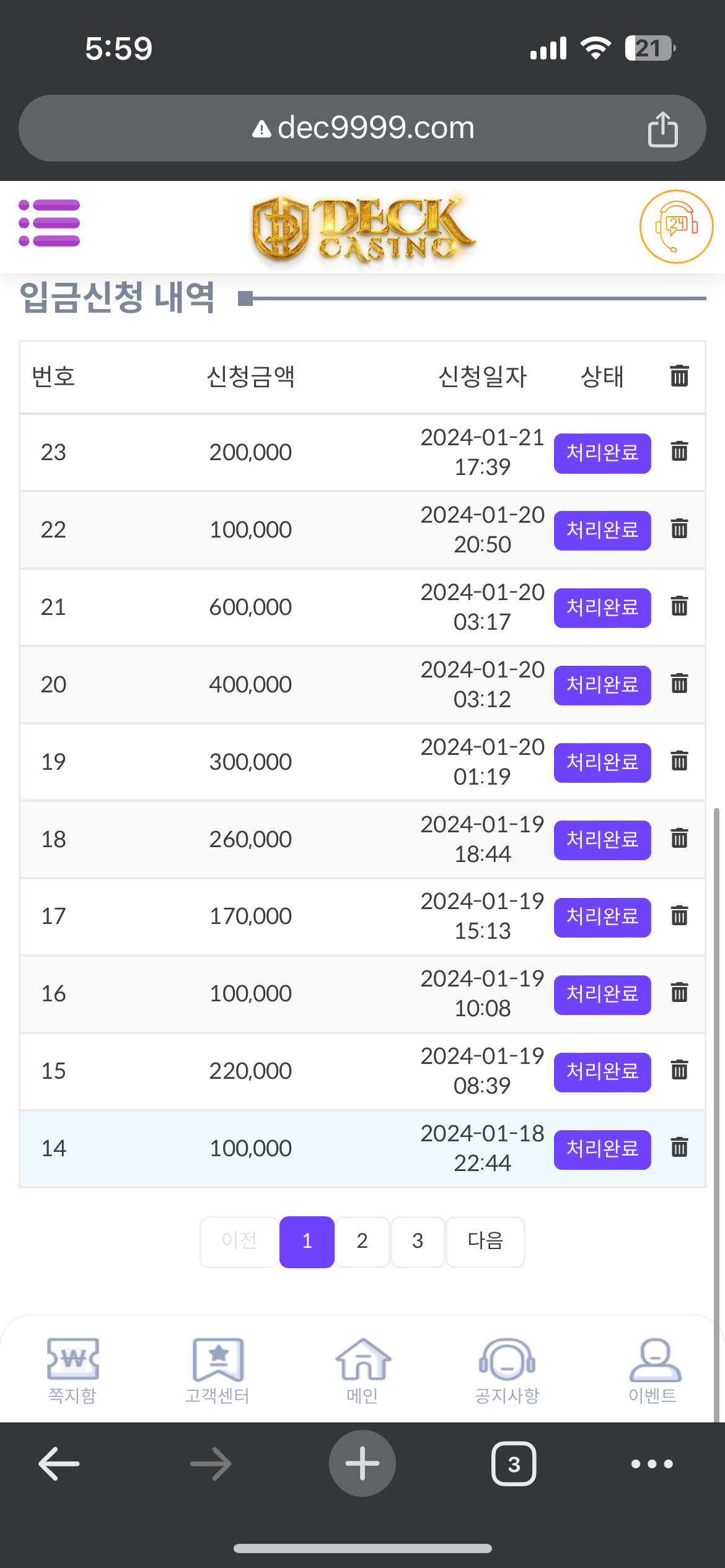Open the browser tabs switcher
Viewport: 725px width, 1568px height.
[514, 1464]
